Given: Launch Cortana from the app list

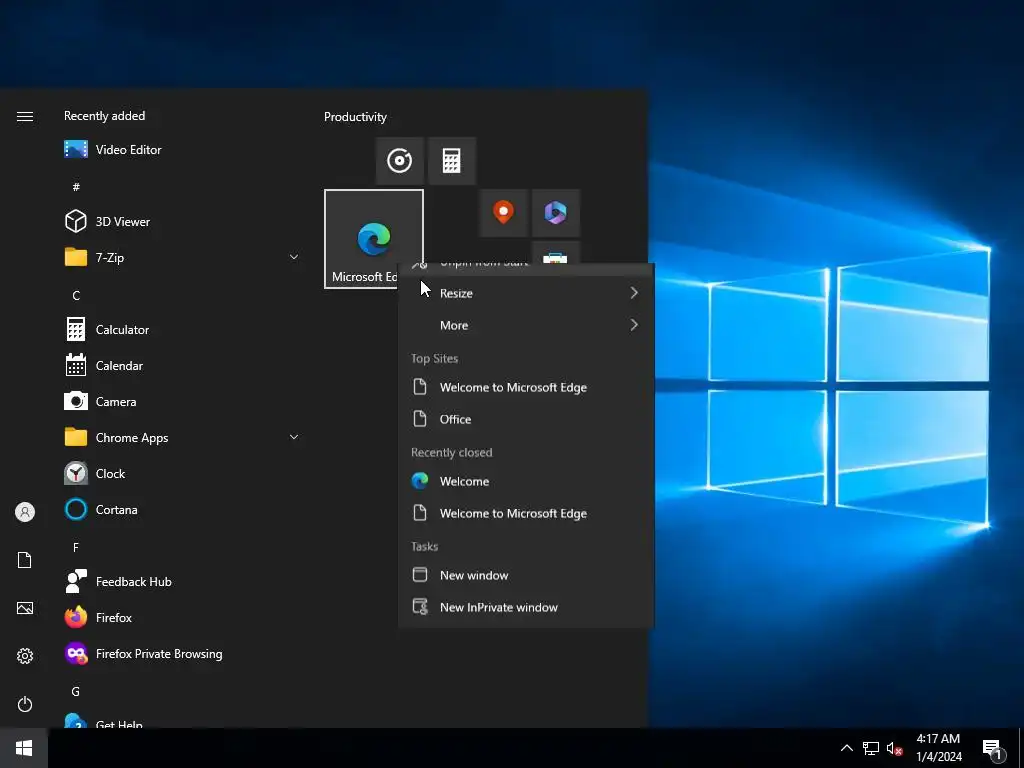Looking at the screenshot, I should [182, 509].
